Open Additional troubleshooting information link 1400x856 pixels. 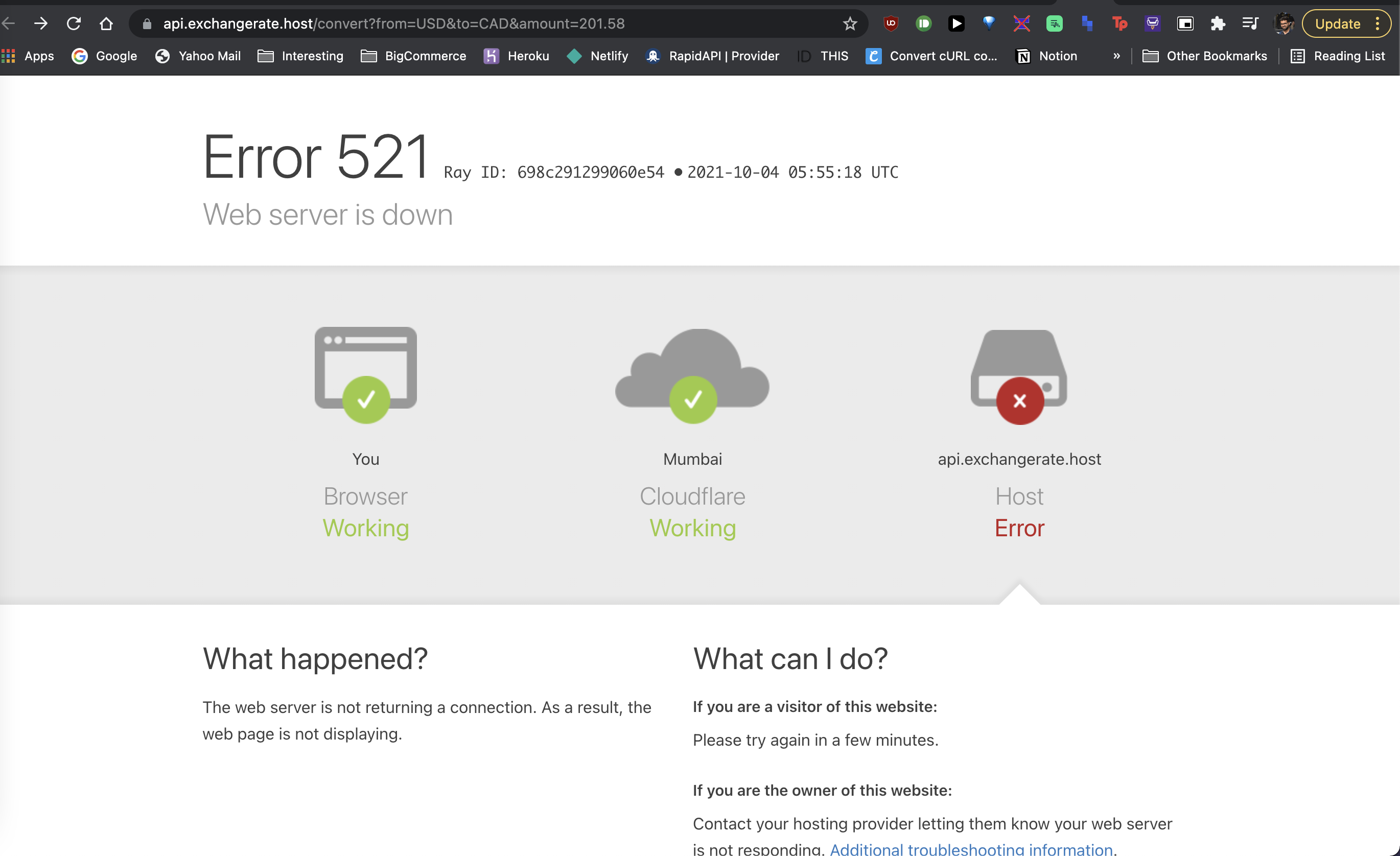971,849
